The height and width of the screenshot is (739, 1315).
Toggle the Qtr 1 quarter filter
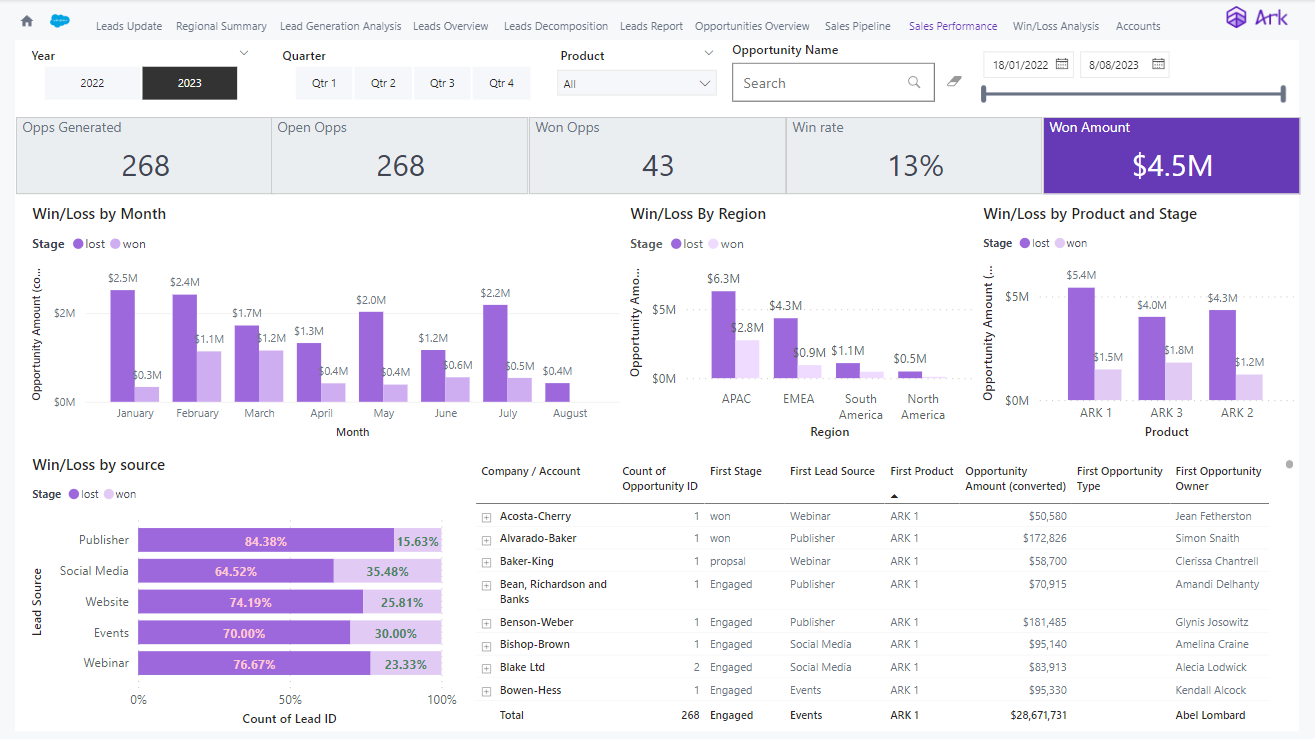(x=324, y=83)
